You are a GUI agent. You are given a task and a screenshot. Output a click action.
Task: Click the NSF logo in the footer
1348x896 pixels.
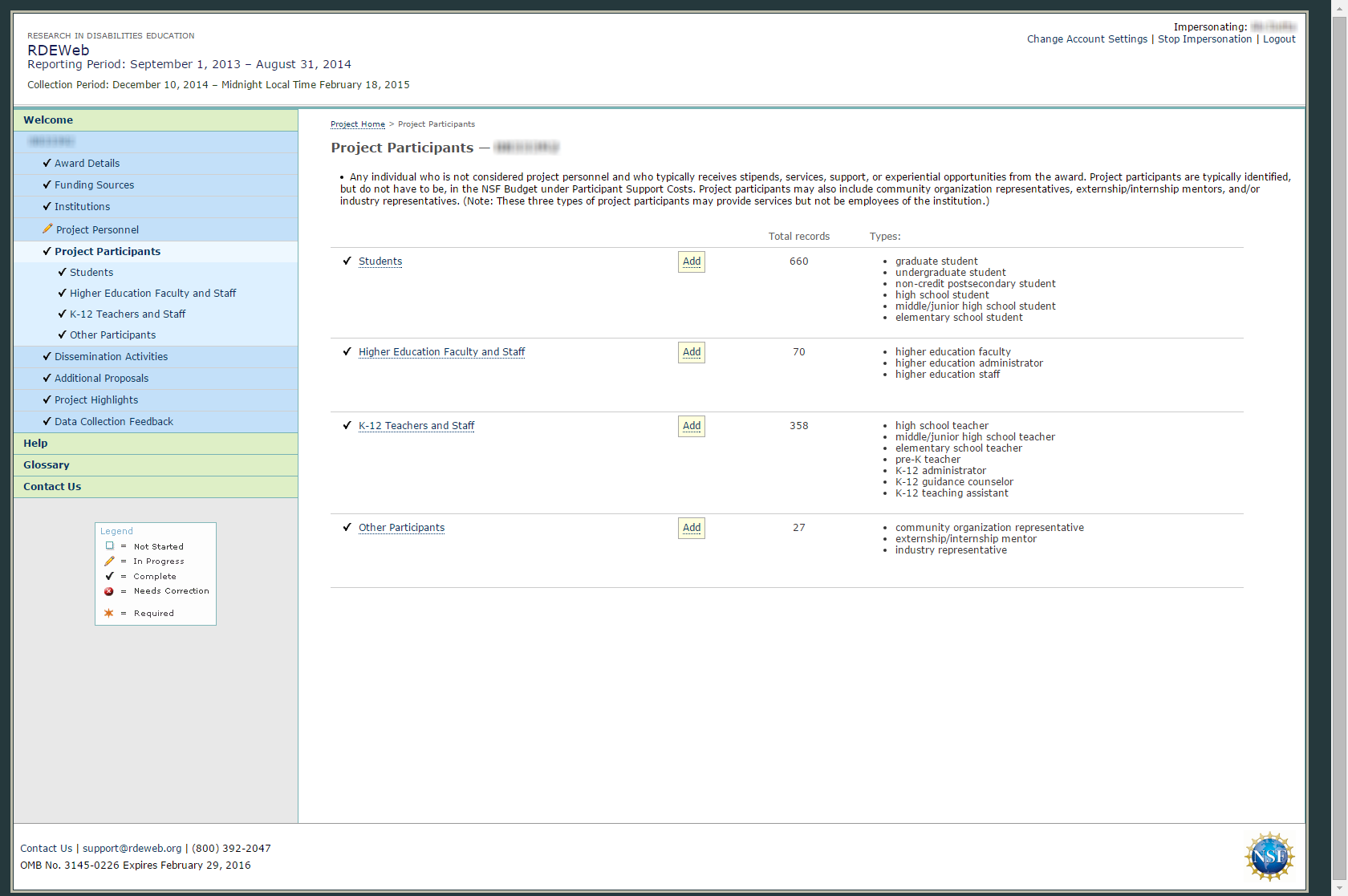pos(1269,856)
